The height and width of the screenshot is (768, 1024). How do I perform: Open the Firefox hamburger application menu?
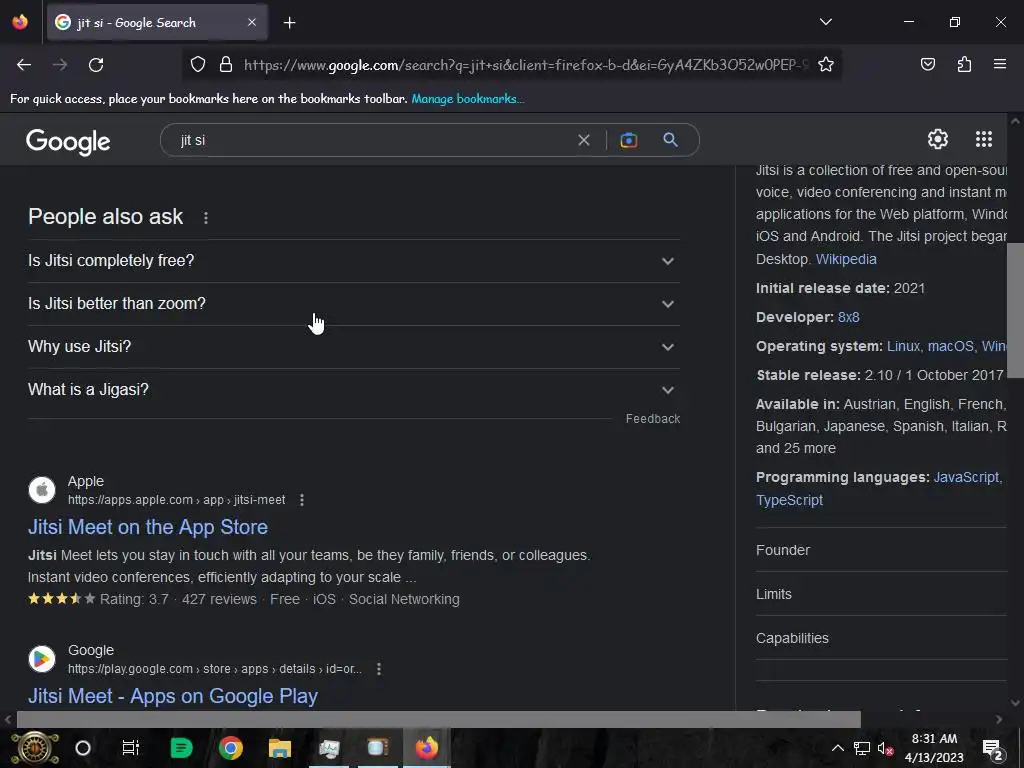[999, 64]
